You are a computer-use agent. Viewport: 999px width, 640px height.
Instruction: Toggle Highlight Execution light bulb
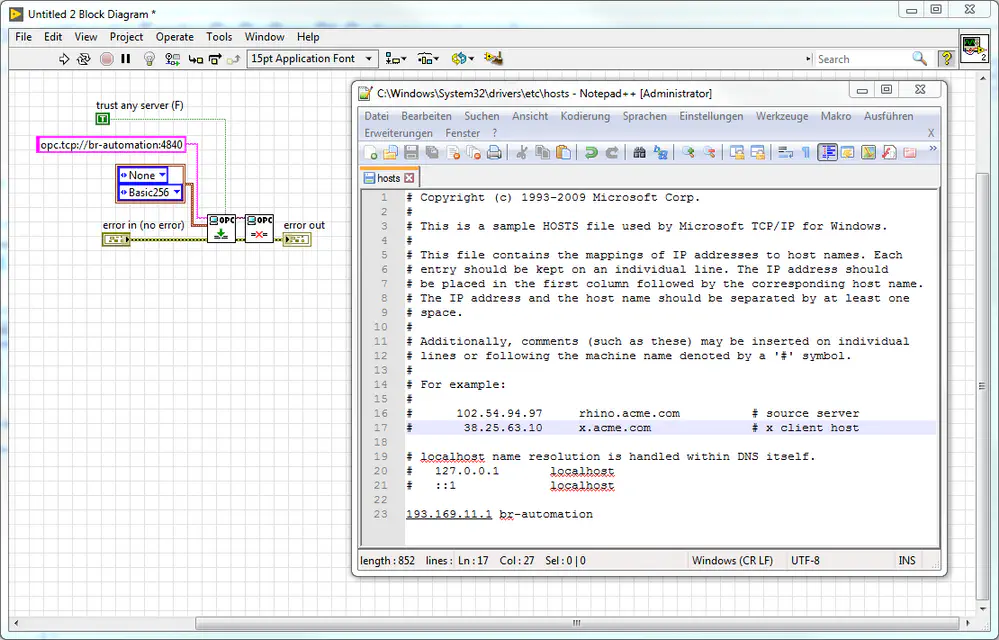149,59
